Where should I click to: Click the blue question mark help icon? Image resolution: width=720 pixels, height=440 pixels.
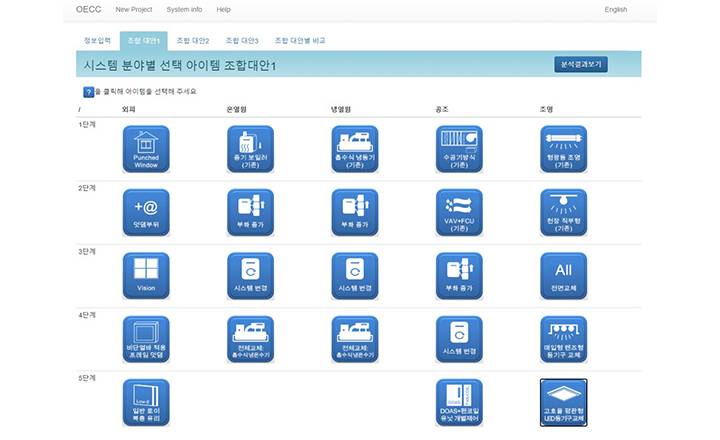coord(88,91)
